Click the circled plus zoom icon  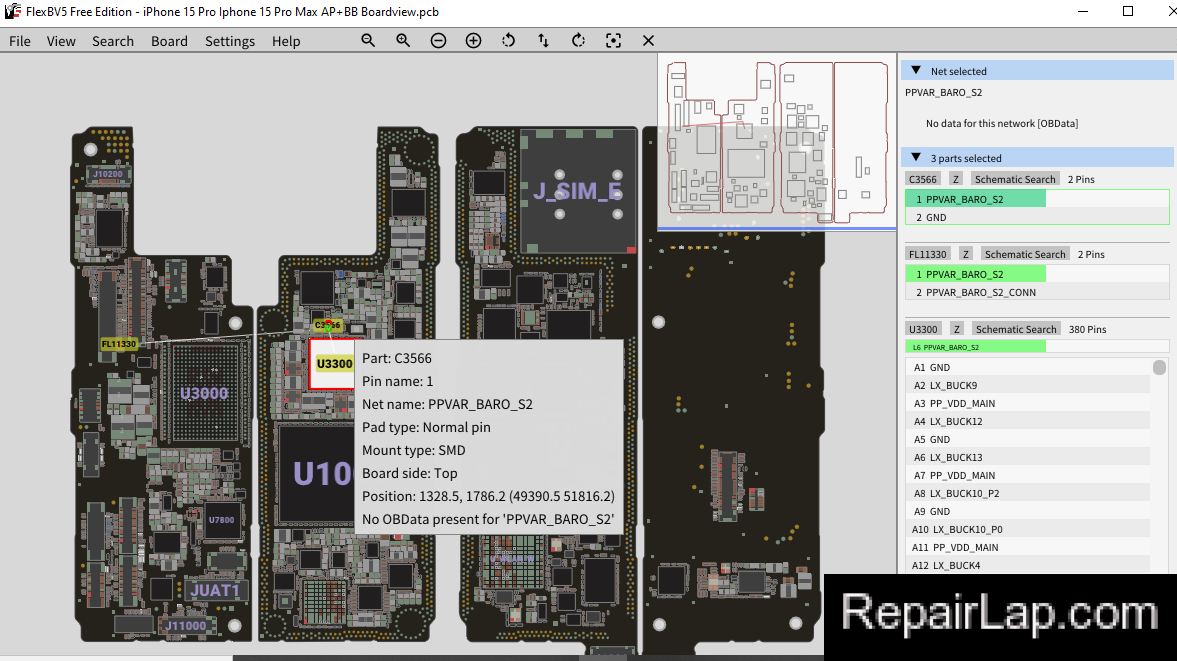click(x=474, y=41)
